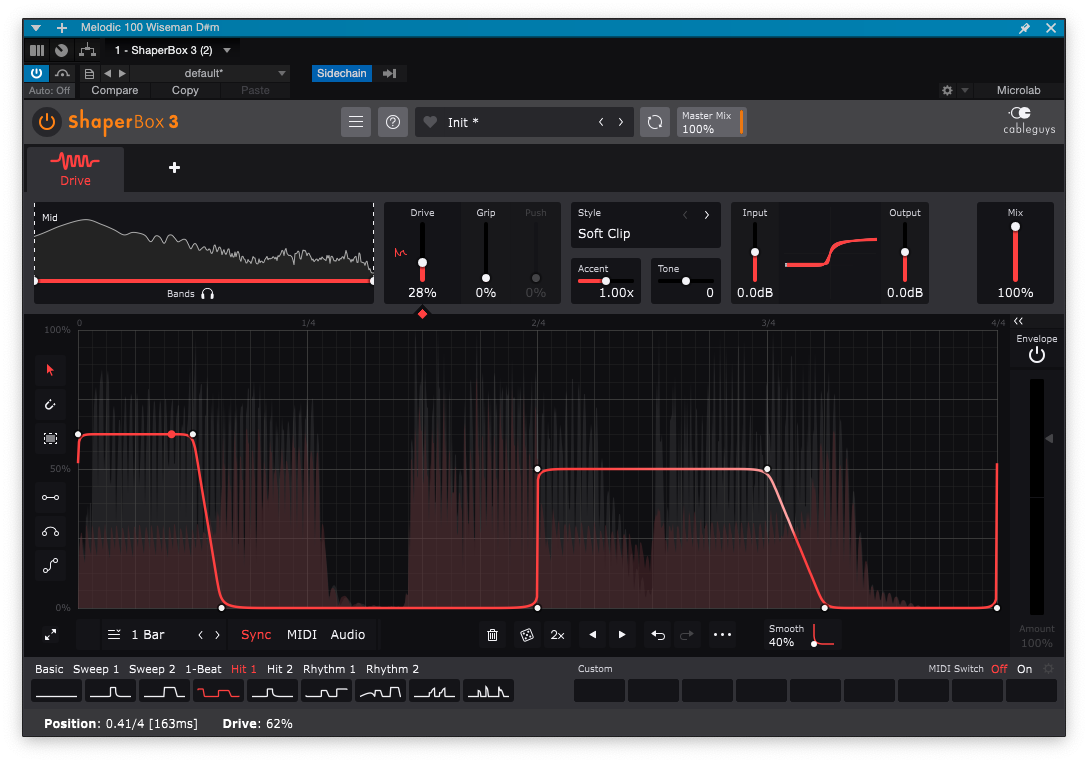Open more options ellipsis menu
Image resolution: width=1088 pixels, height=763 pixels.
pos(722,635)
